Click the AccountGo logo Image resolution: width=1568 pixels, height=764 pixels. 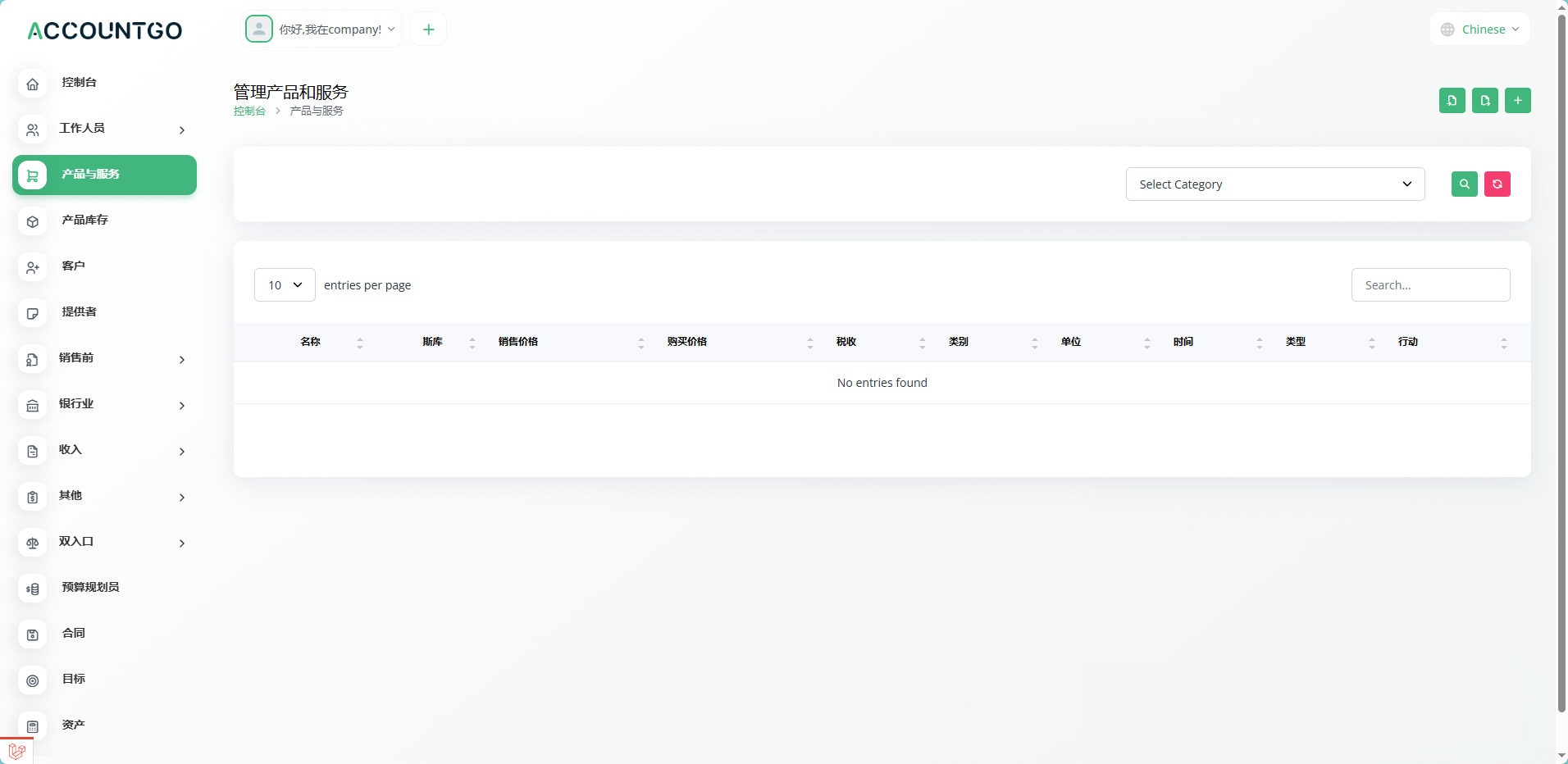[105, 31]
